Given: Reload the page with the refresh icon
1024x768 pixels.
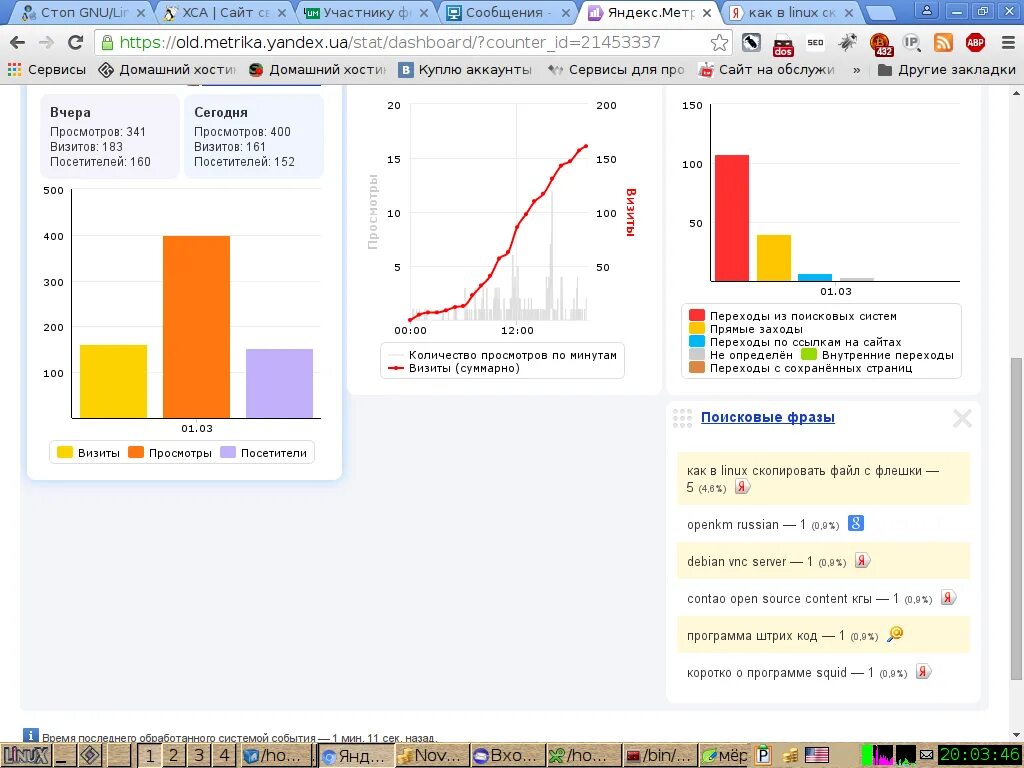Looking at the screenshot, I should point(75,42).
